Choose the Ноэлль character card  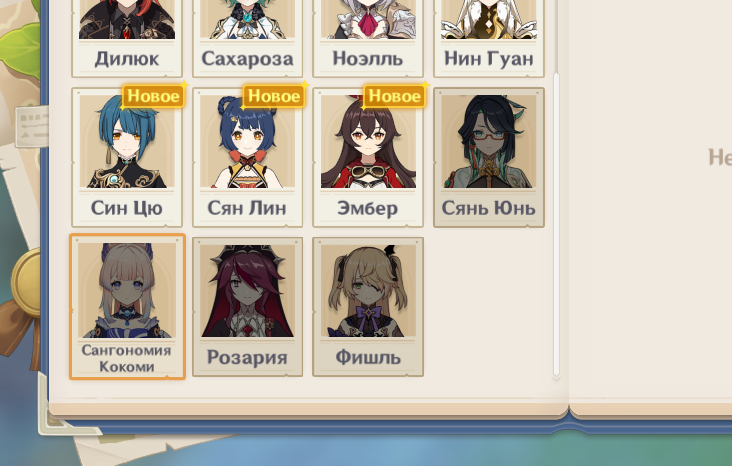pos(368,38)
